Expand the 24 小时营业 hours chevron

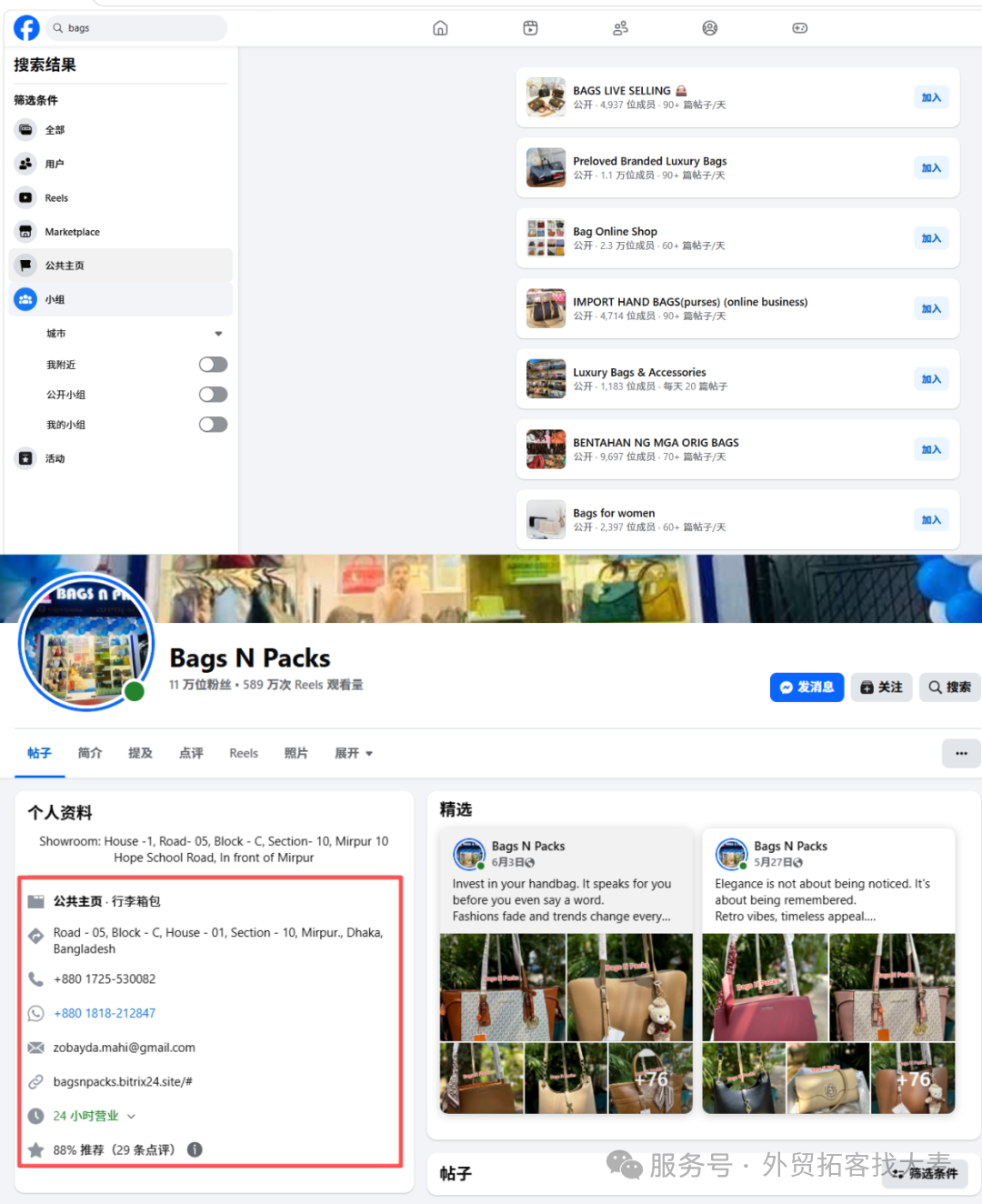[x=131, y=1116]
